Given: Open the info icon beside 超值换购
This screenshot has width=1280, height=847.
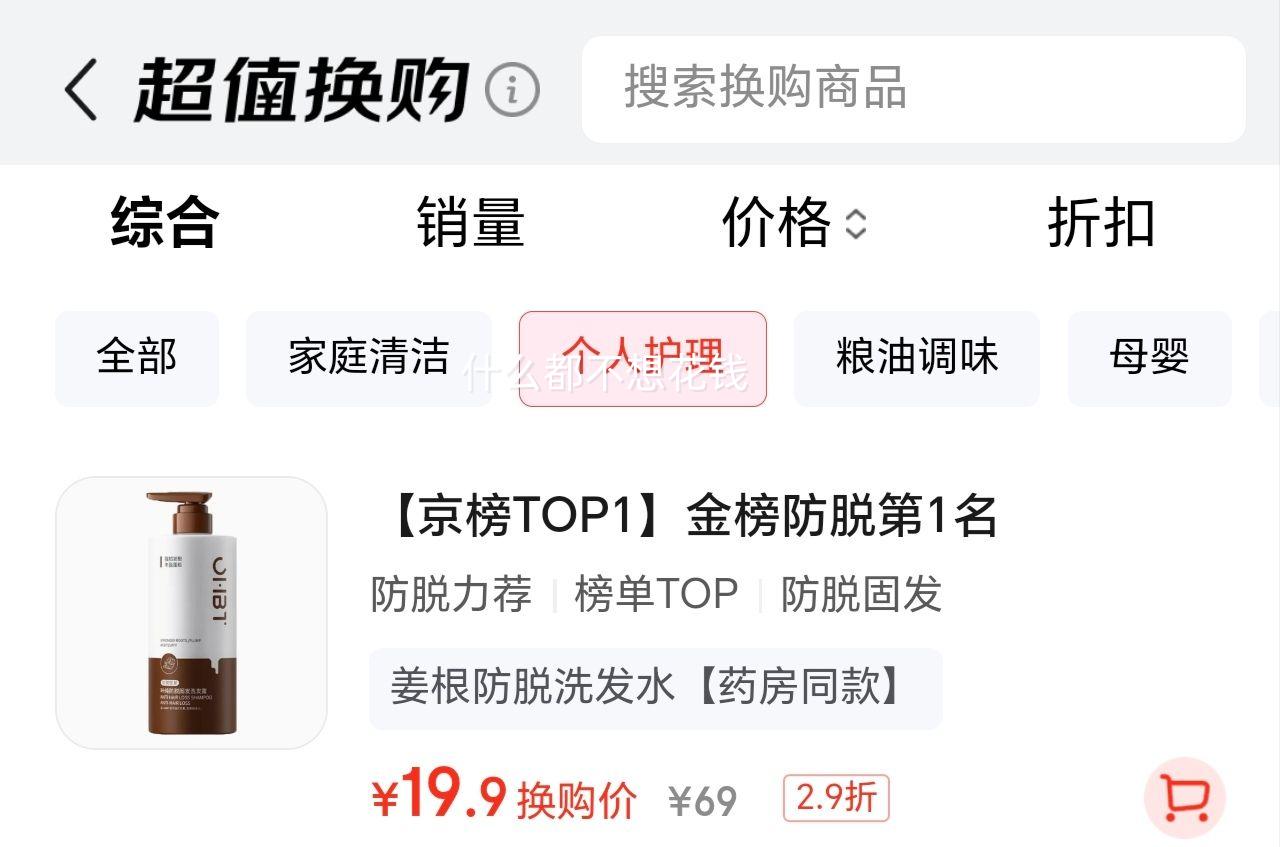Looking at the screenshot, I should pyautogui.click(x=512, y=89).
